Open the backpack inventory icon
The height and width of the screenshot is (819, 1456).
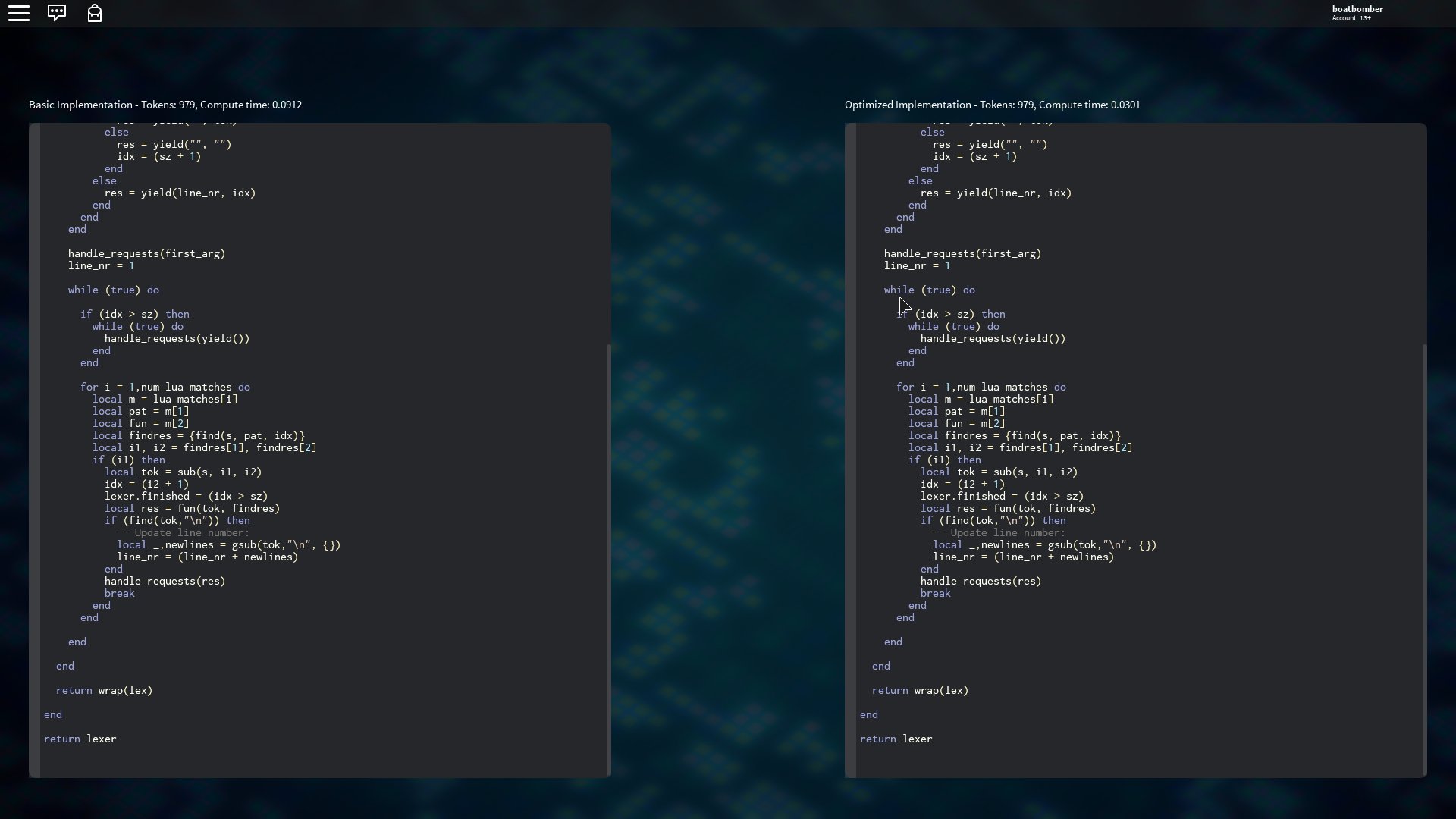[95, 14]
